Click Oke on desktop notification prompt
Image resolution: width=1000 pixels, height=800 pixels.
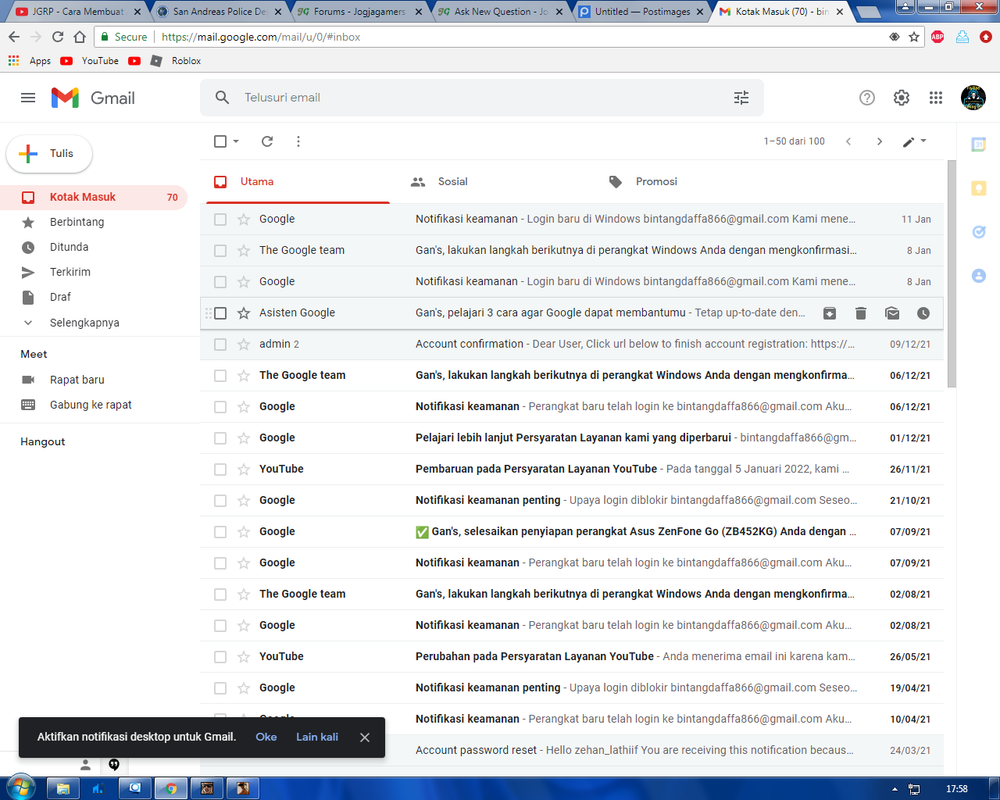pos(266,737)
